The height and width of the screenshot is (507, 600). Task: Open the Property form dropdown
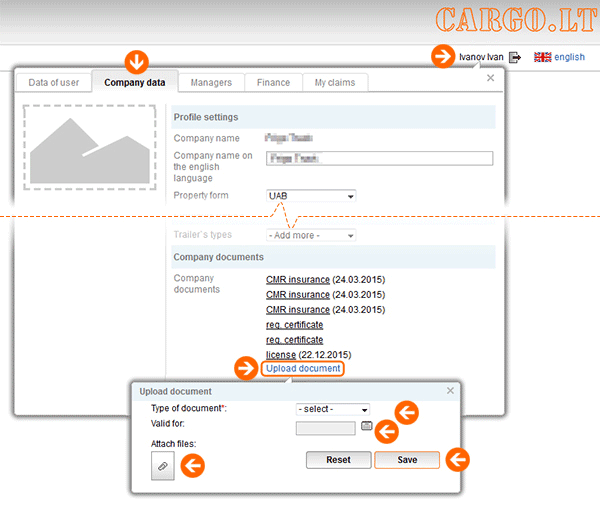pos(311,196)
